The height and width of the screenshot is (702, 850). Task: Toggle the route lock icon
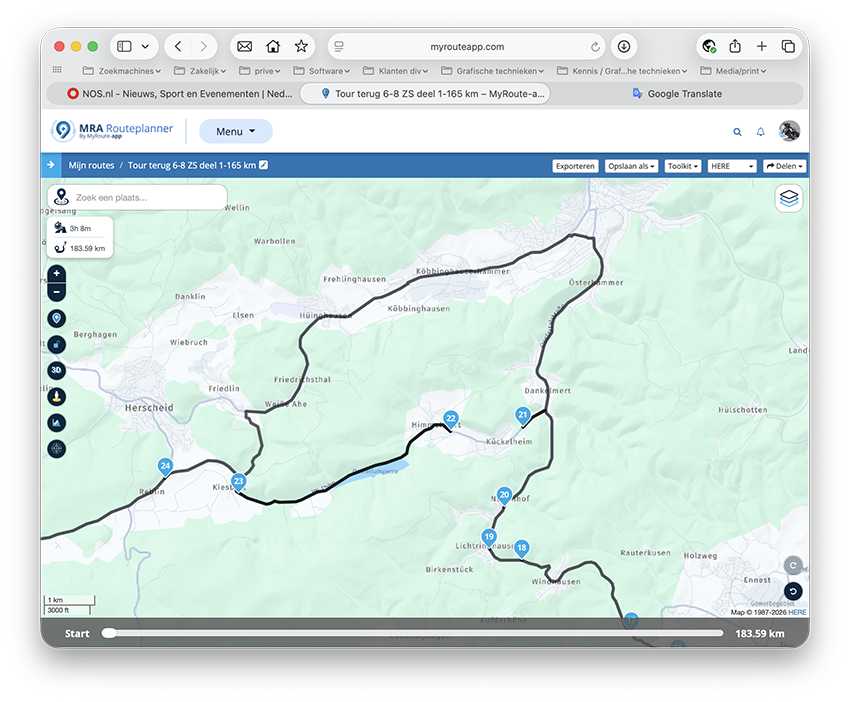pyautogui.click(x=56, y=344)
